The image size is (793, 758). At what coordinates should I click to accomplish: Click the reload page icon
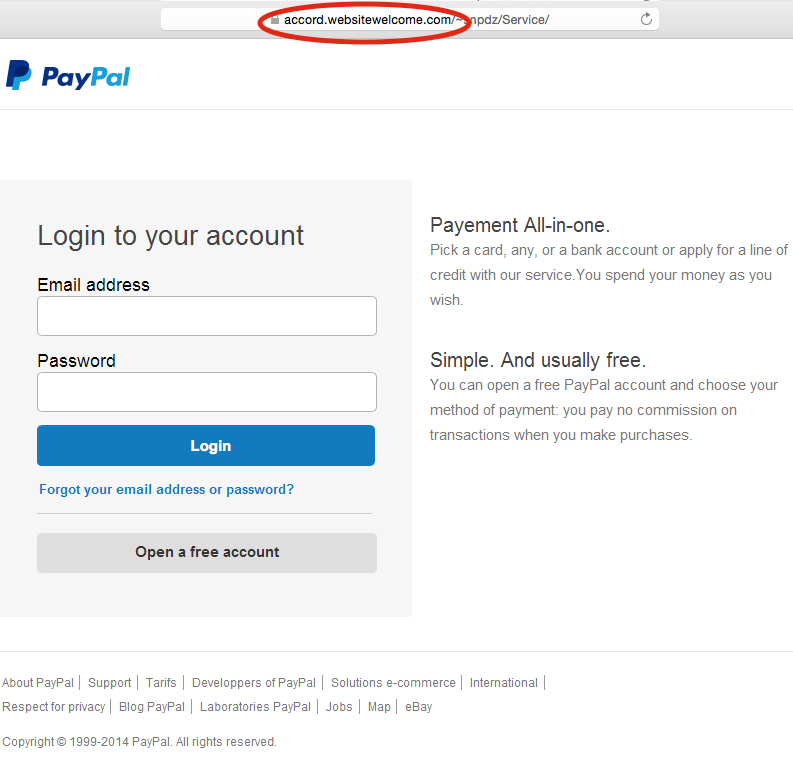(x=646, y=19)
